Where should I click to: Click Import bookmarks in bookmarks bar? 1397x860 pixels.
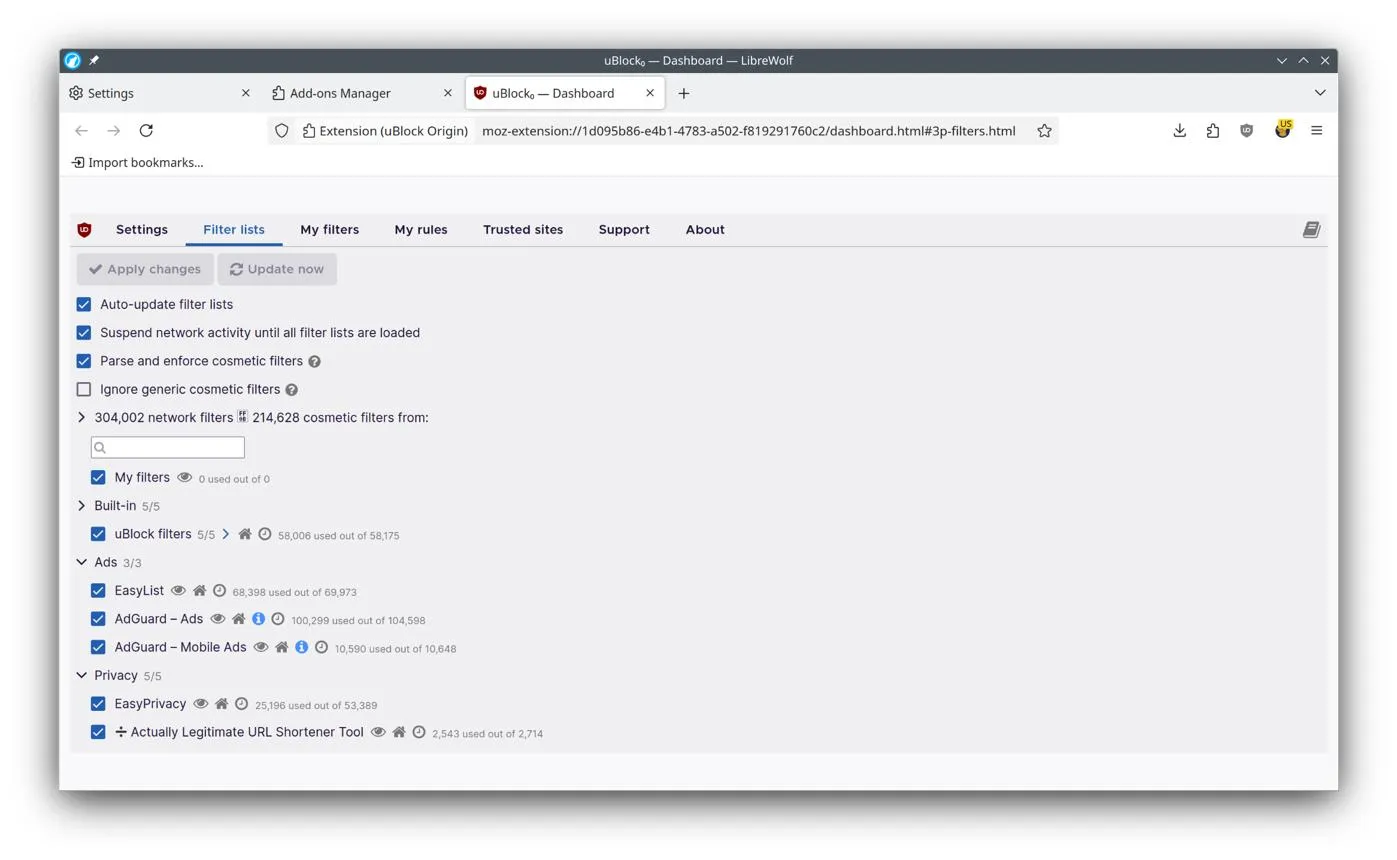coord(138,162)
